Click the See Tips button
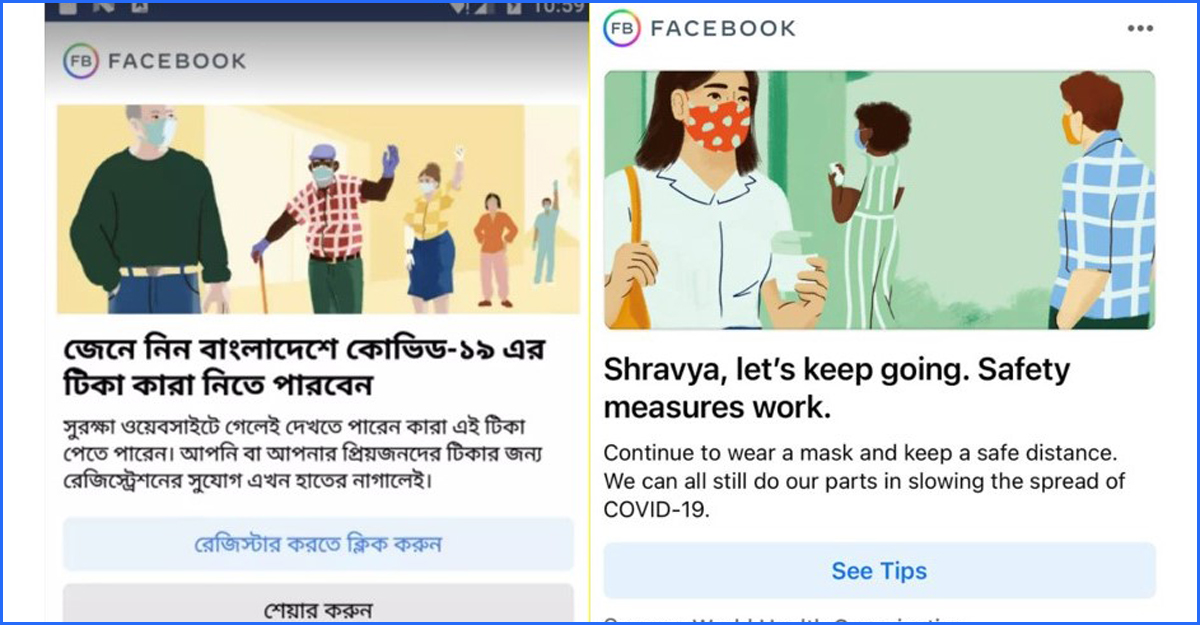The height and width of the screenshot is (625, 1200). tap(879, 571)
